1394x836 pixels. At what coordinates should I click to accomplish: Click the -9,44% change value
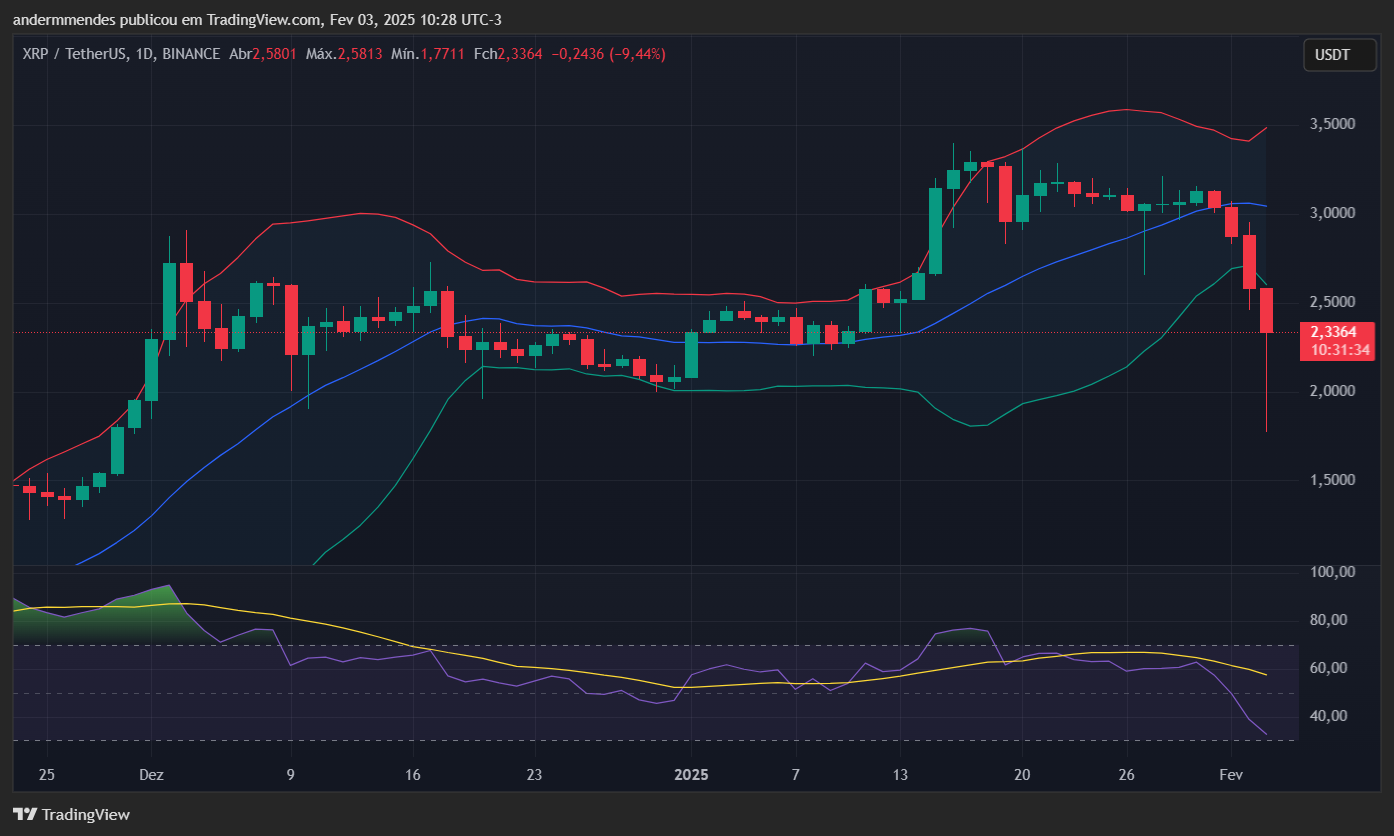pos(640,54)
